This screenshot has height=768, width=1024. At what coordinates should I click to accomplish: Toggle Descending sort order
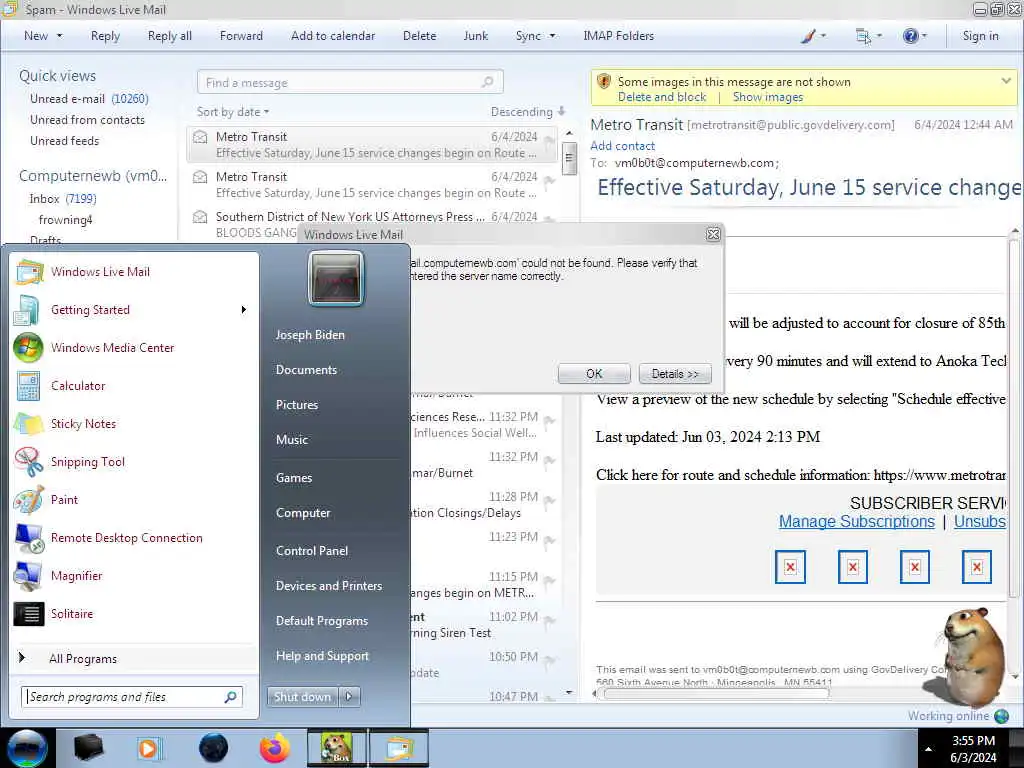[x=528, y=112]
